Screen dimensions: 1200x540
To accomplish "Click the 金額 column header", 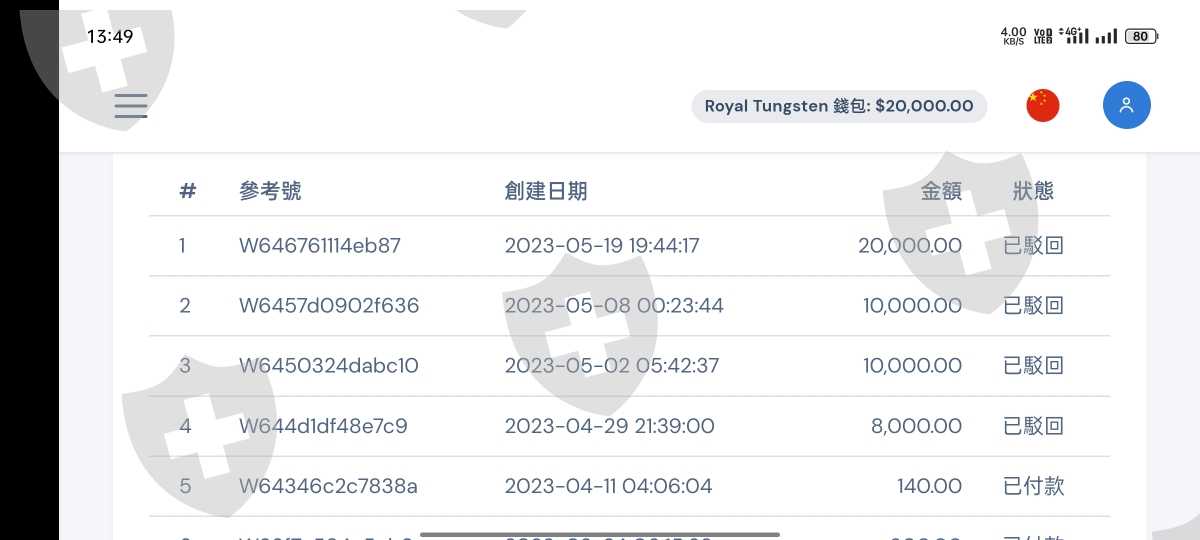I will pos(940,191).
